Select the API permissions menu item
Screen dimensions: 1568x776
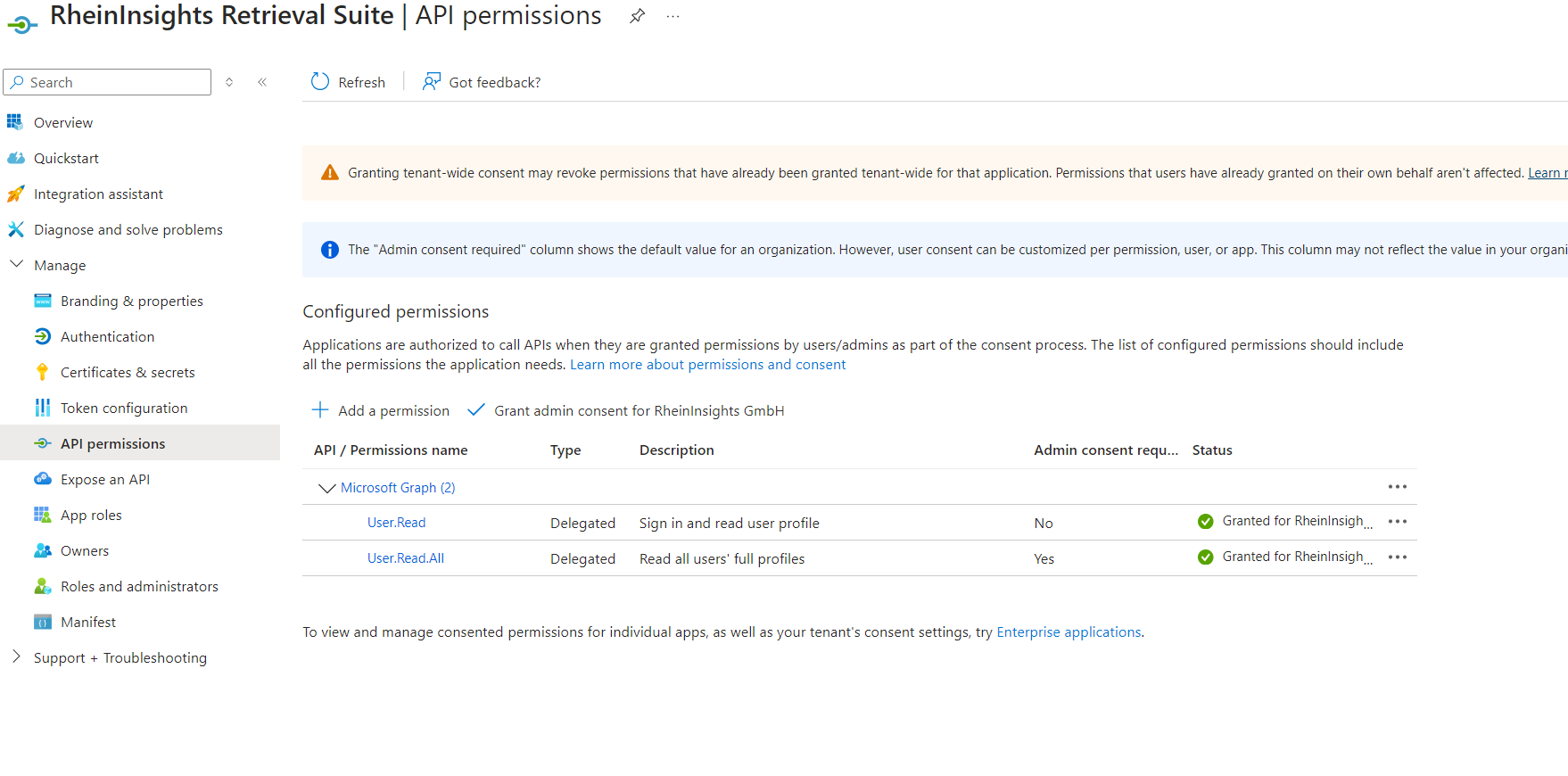click(x=140, y=443)
